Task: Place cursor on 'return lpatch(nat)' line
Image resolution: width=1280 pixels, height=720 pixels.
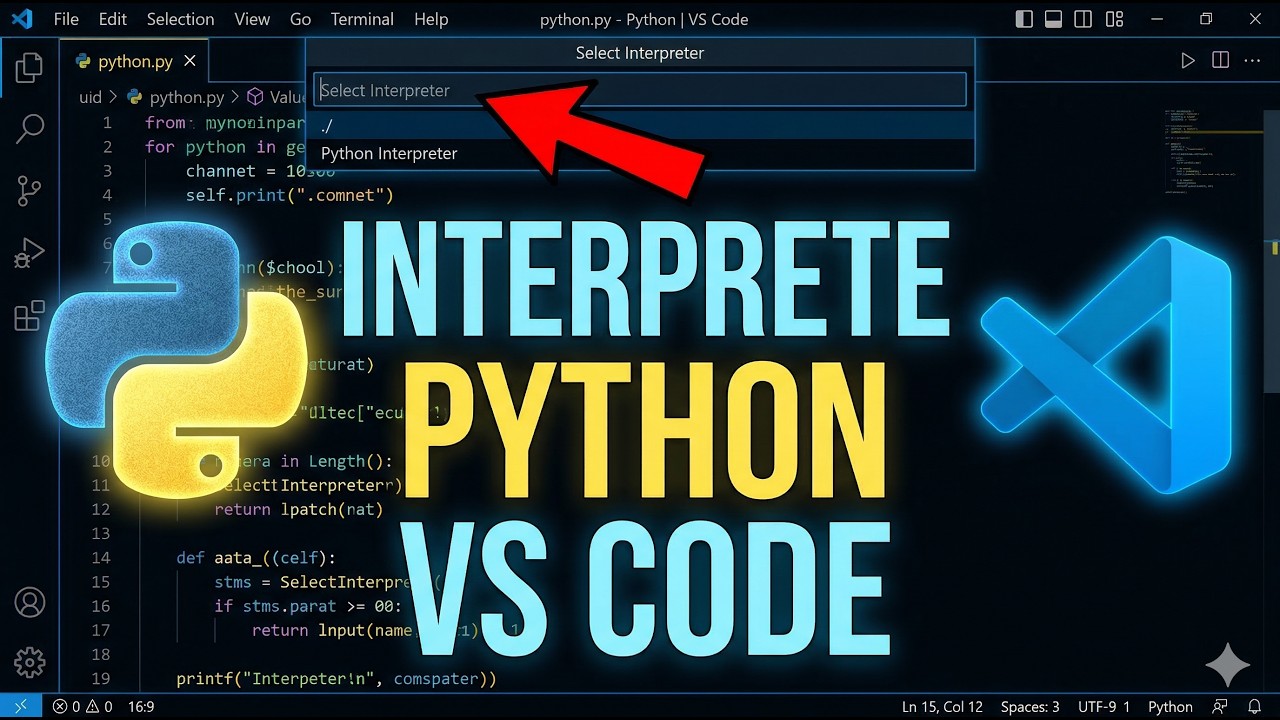Action: 299,509
